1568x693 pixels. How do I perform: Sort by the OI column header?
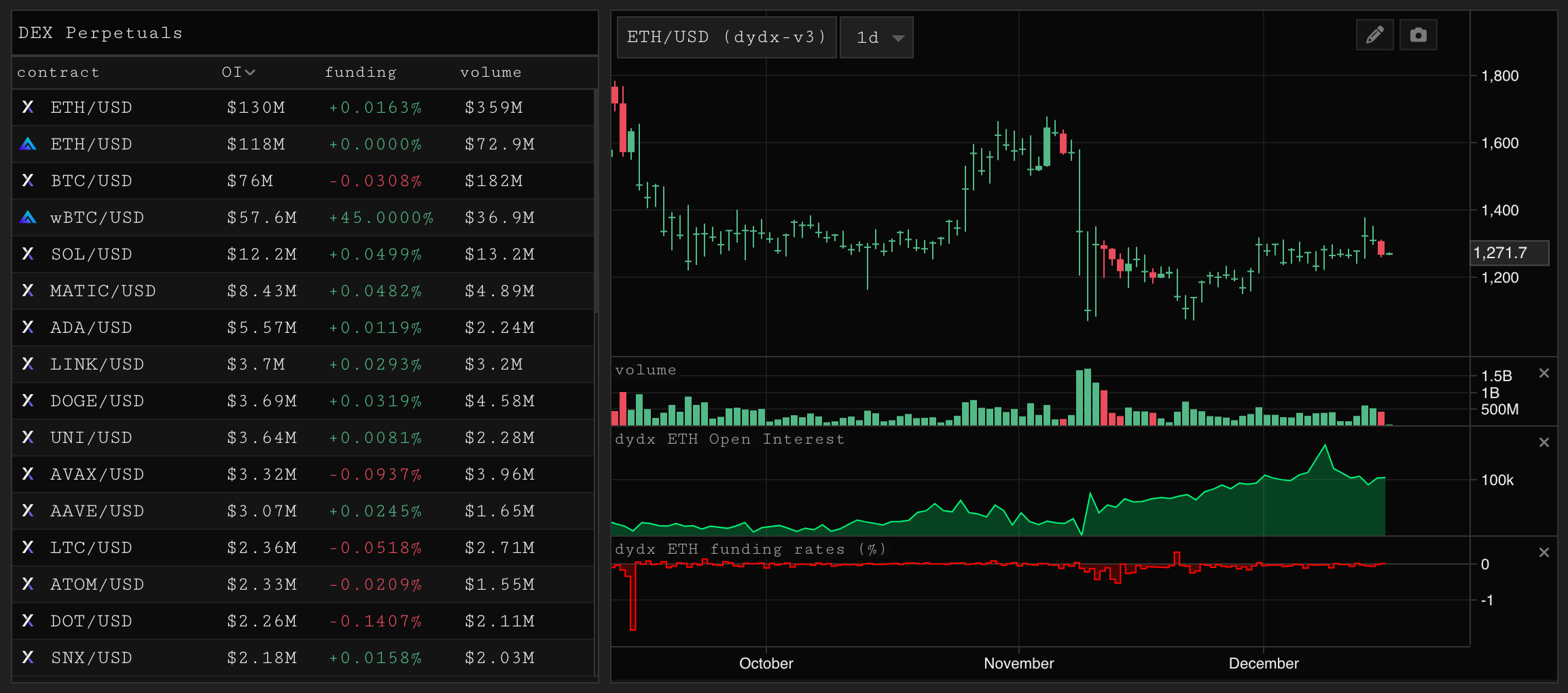tap(238, 72)
